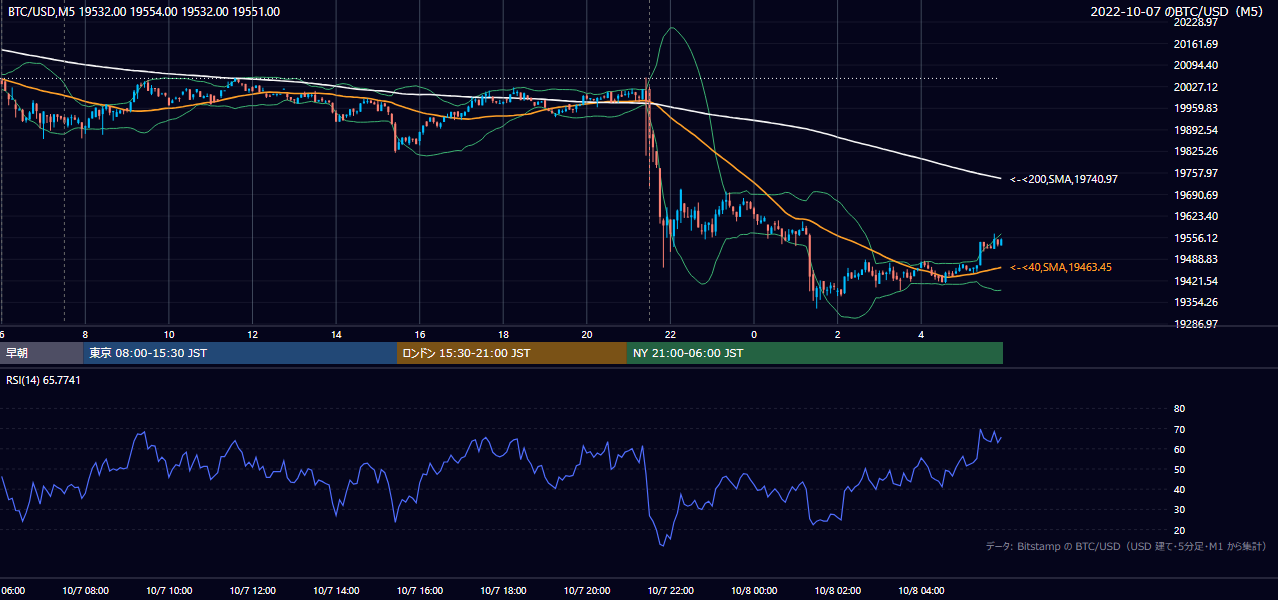Click RSI axis level 20
The image size is (1278, 600).
pyautogui.click(x=1179, y=530)
